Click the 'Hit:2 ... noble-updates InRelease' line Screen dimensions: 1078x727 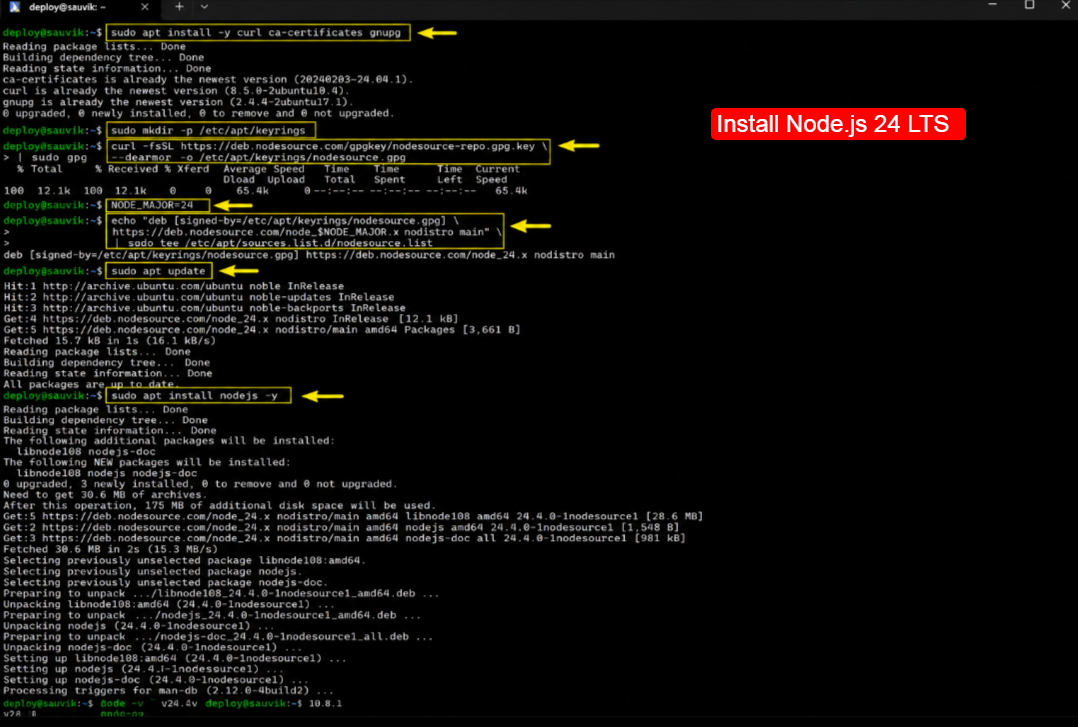tap(199, 297)
